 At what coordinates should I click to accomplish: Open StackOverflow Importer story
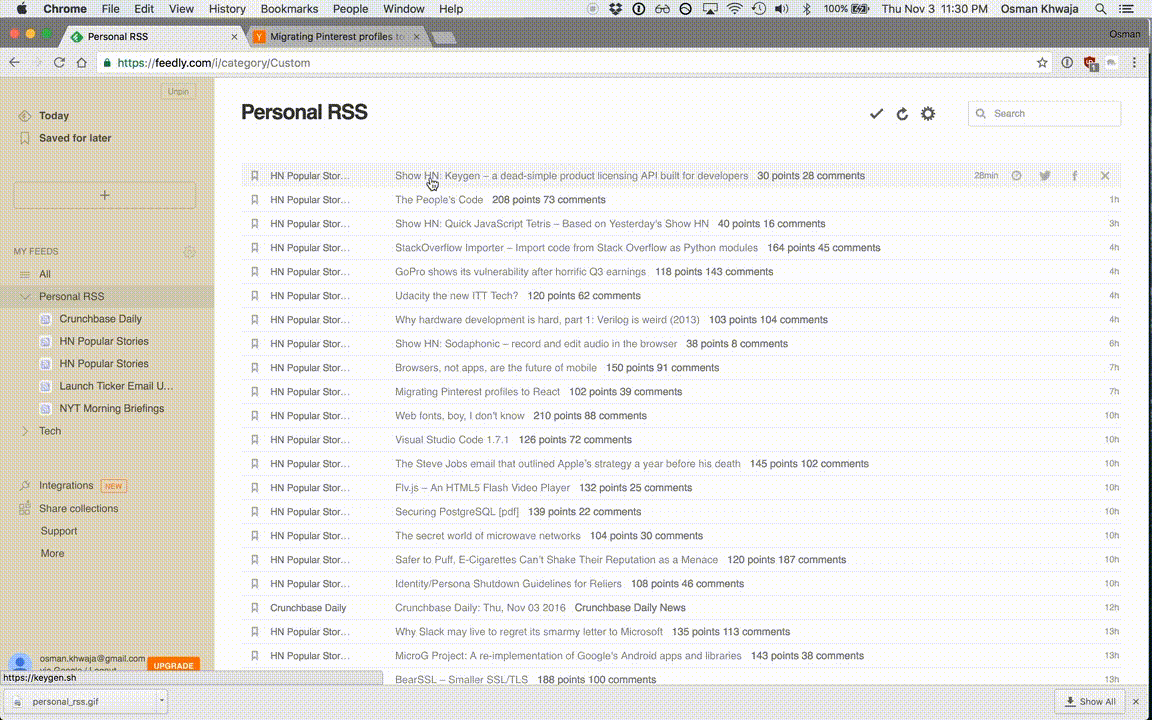click(577, 248)
